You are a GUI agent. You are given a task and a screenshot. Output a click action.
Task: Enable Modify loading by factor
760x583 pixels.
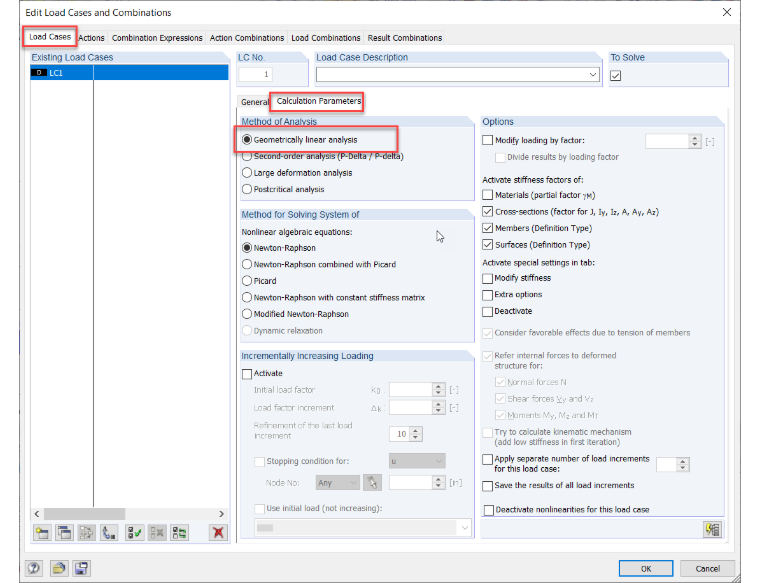[488, 140]
